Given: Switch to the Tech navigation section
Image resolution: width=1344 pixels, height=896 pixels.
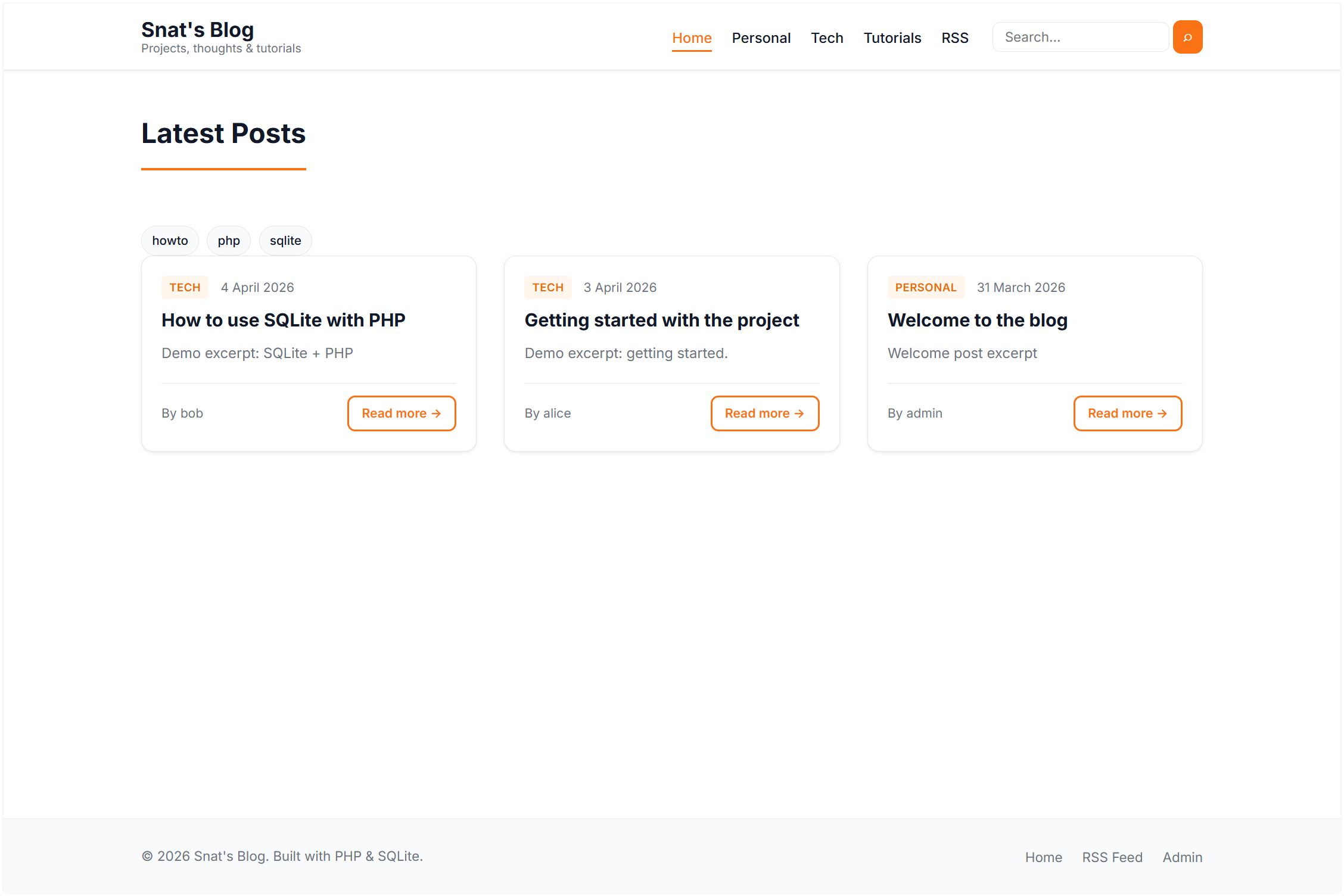Looking at the screenshot, I should (827, 38).
